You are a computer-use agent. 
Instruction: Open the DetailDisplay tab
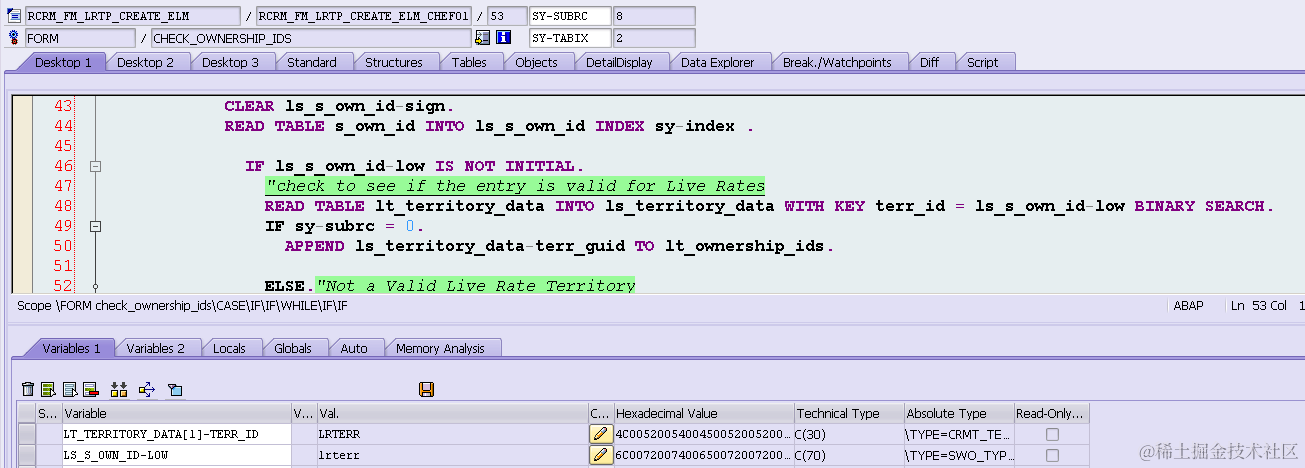click(619, 62)
